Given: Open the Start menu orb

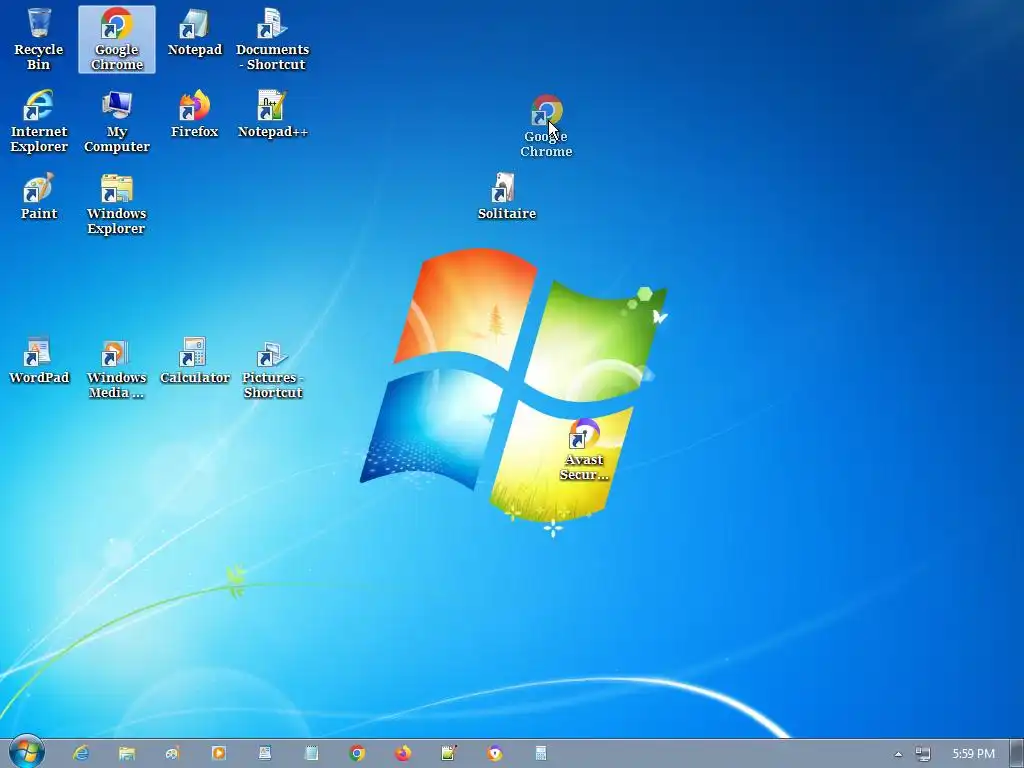Looking at the screenshot, I should coord(27,752).
